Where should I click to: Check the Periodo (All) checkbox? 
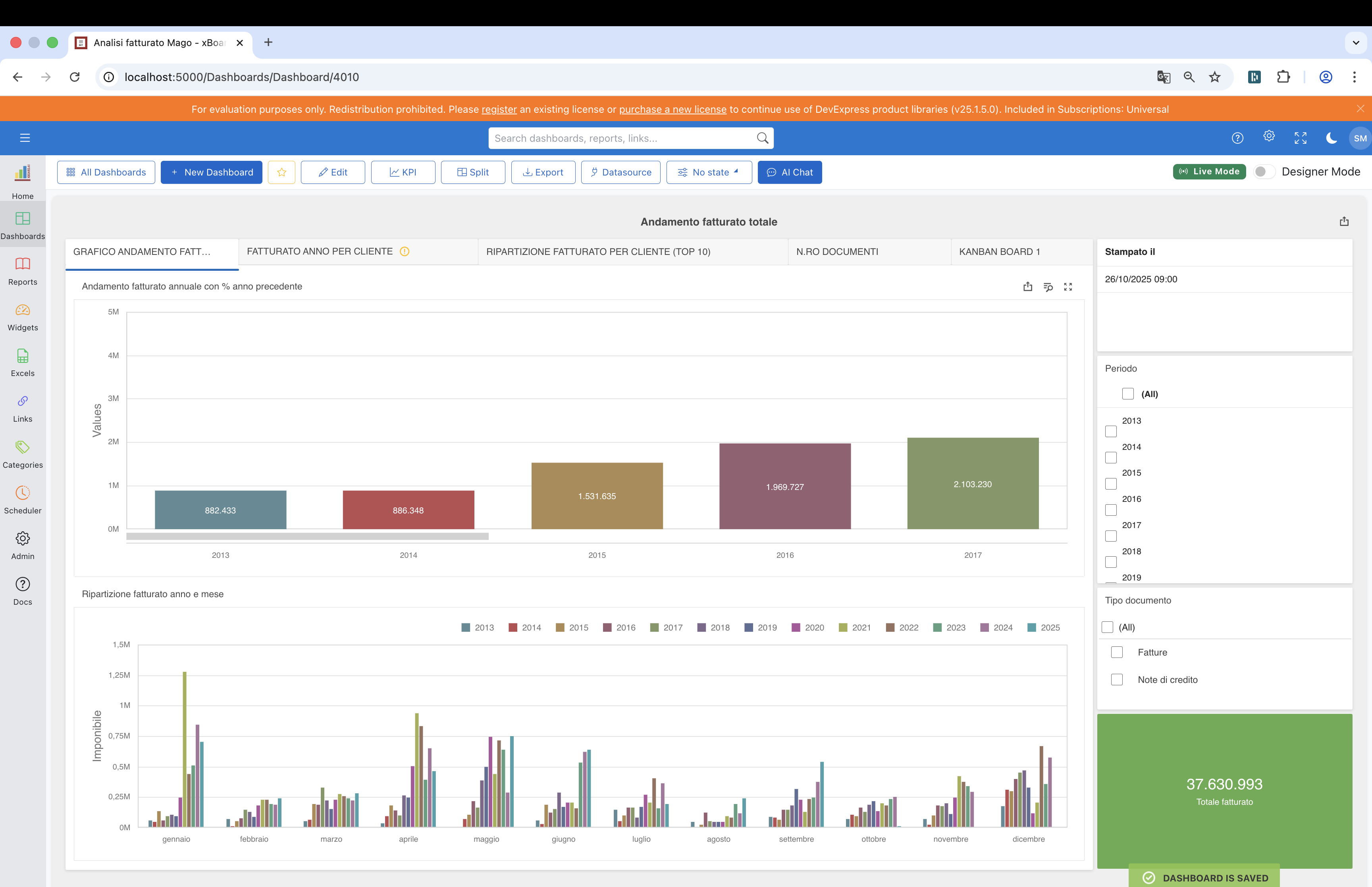(x=1128, y=394)
